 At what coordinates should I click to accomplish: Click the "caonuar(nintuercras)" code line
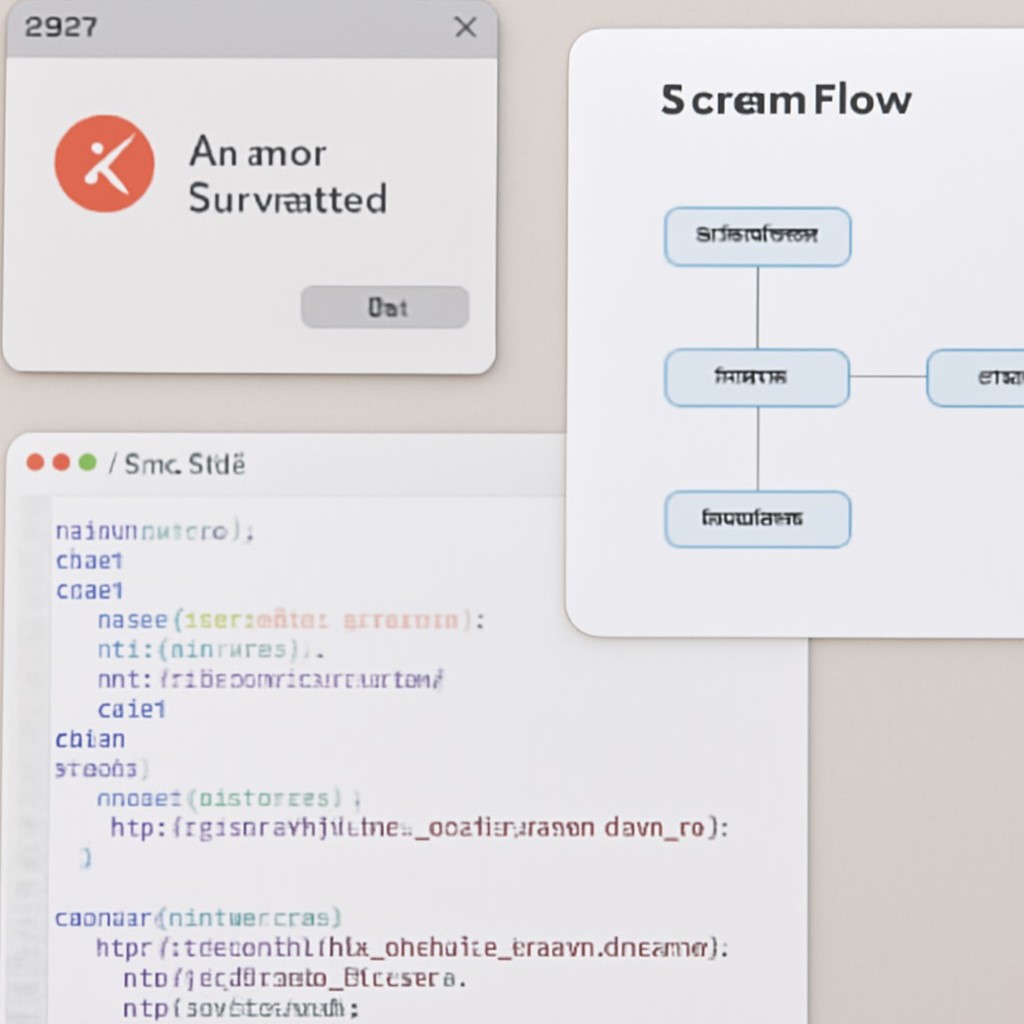click(198, 917)
